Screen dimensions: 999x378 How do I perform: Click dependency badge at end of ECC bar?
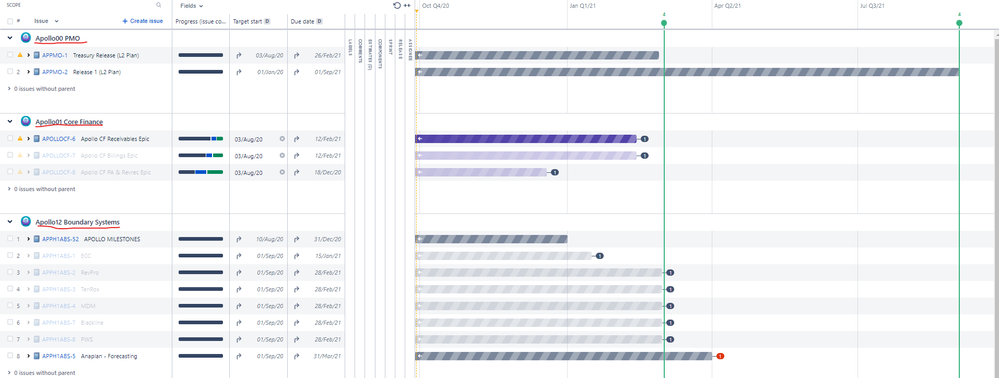pos(599,256)
